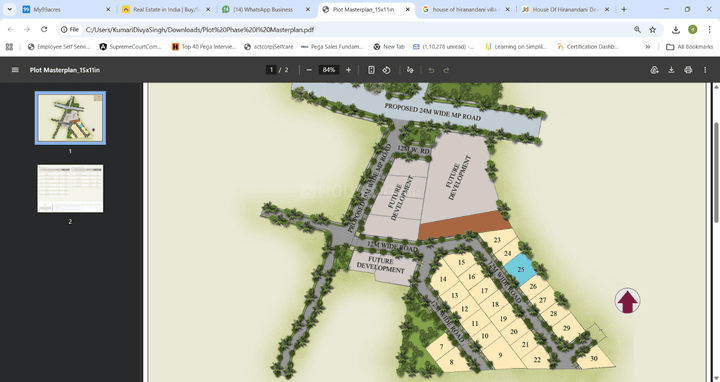Switch to Real Estate in India tab
720x382 pixels.
tap(166, 9)
